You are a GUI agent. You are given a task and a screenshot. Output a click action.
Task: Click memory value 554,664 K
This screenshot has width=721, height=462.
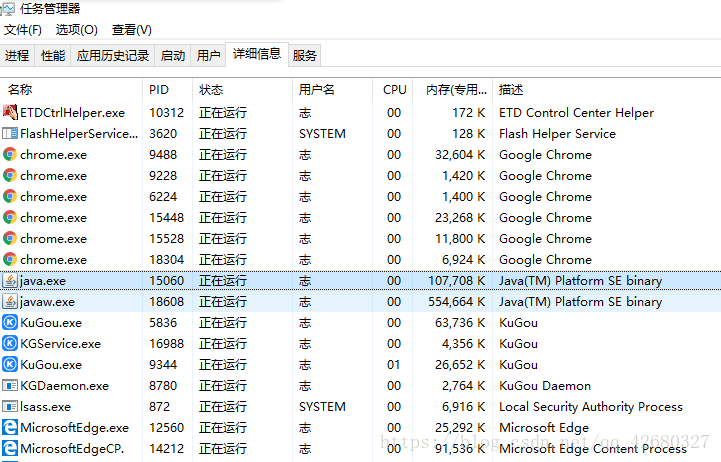click(x=457, y=302)
